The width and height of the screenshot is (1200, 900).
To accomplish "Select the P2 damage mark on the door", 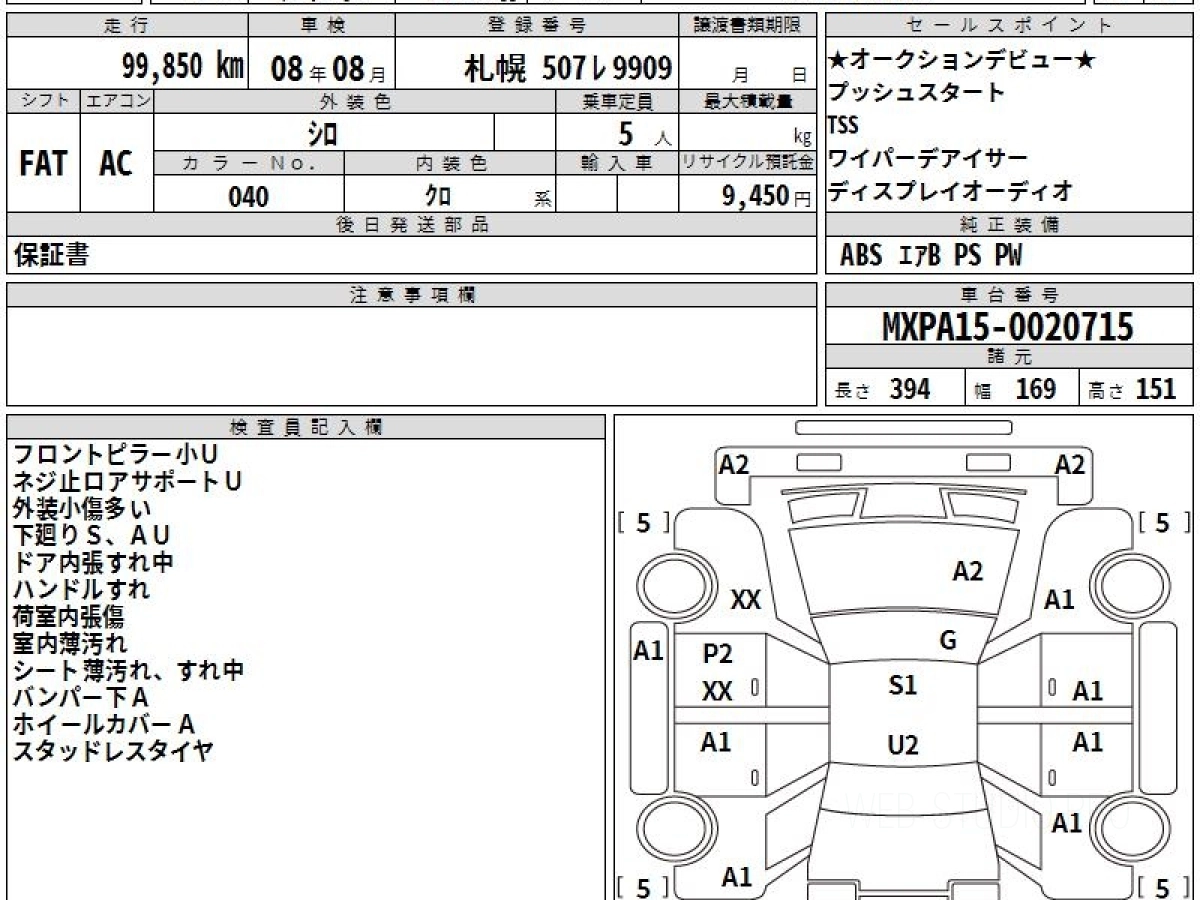I will click(717, 654).
